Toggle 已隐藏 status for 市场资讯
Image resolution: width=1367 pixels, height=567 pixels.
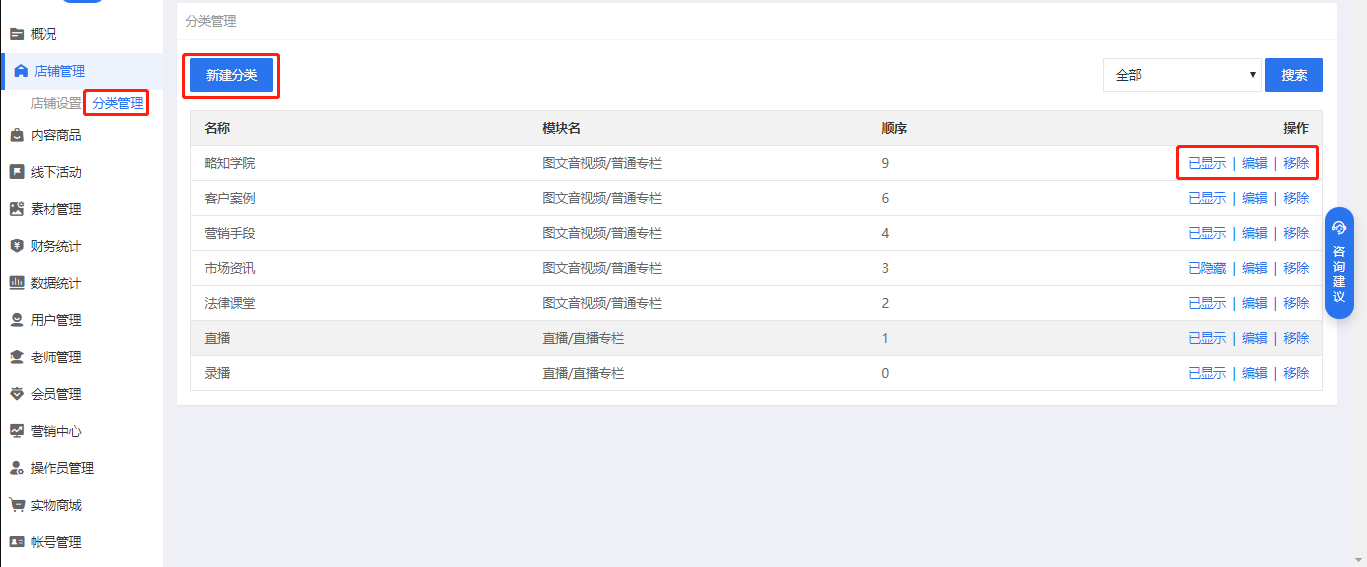click(1207, 268)
